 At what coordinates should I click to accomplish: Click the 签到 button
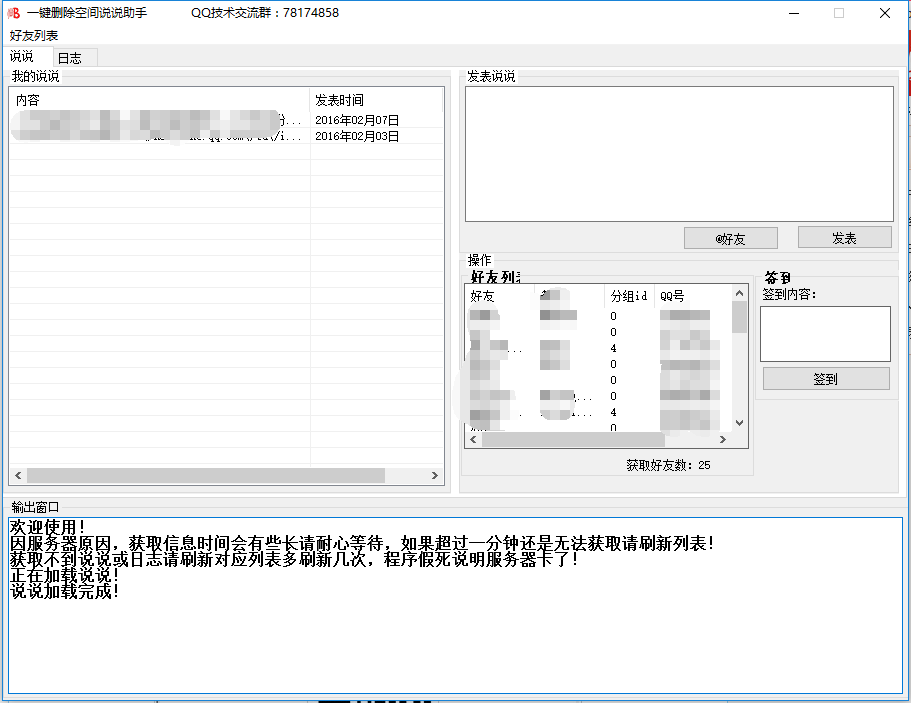pos(826,379)
